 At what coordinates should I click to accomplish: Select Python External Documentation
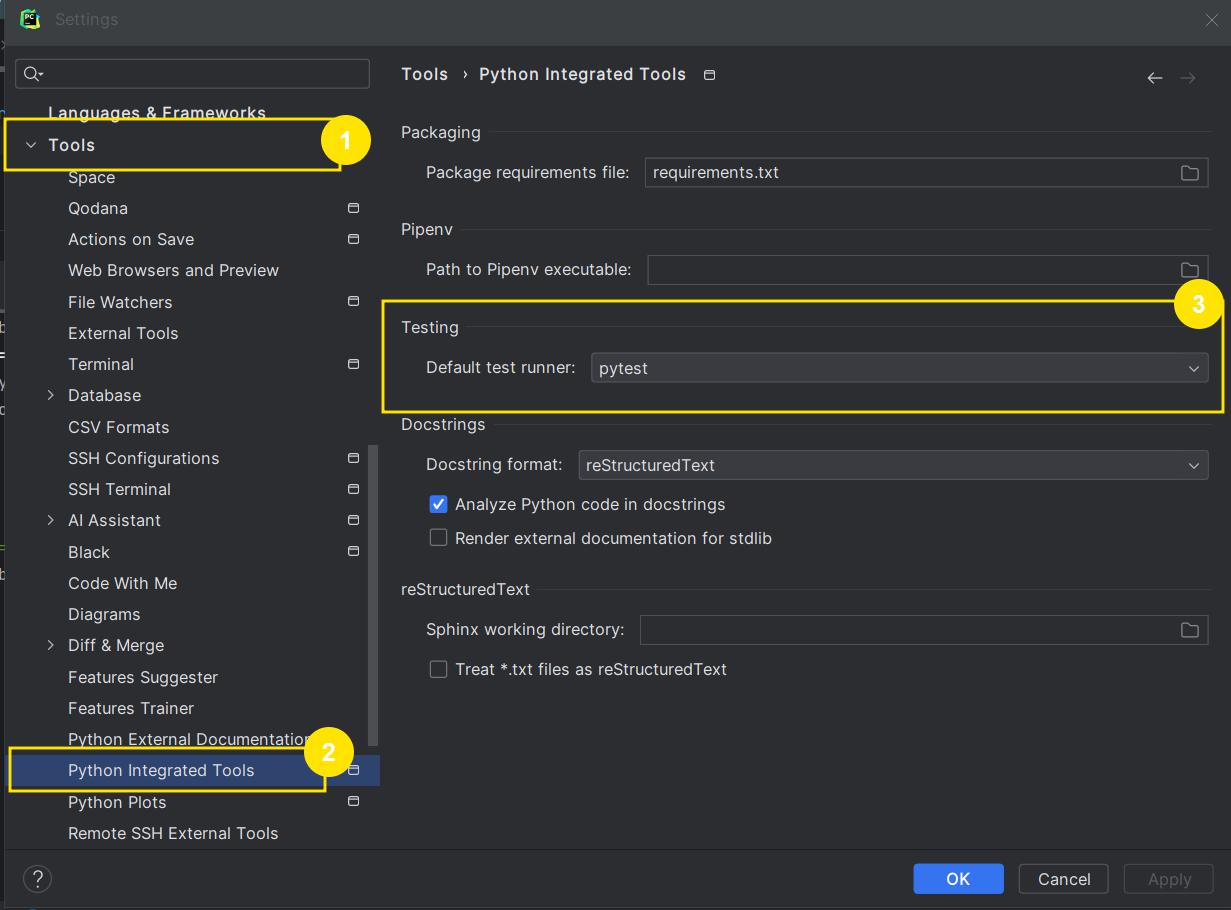click(190, 739)
